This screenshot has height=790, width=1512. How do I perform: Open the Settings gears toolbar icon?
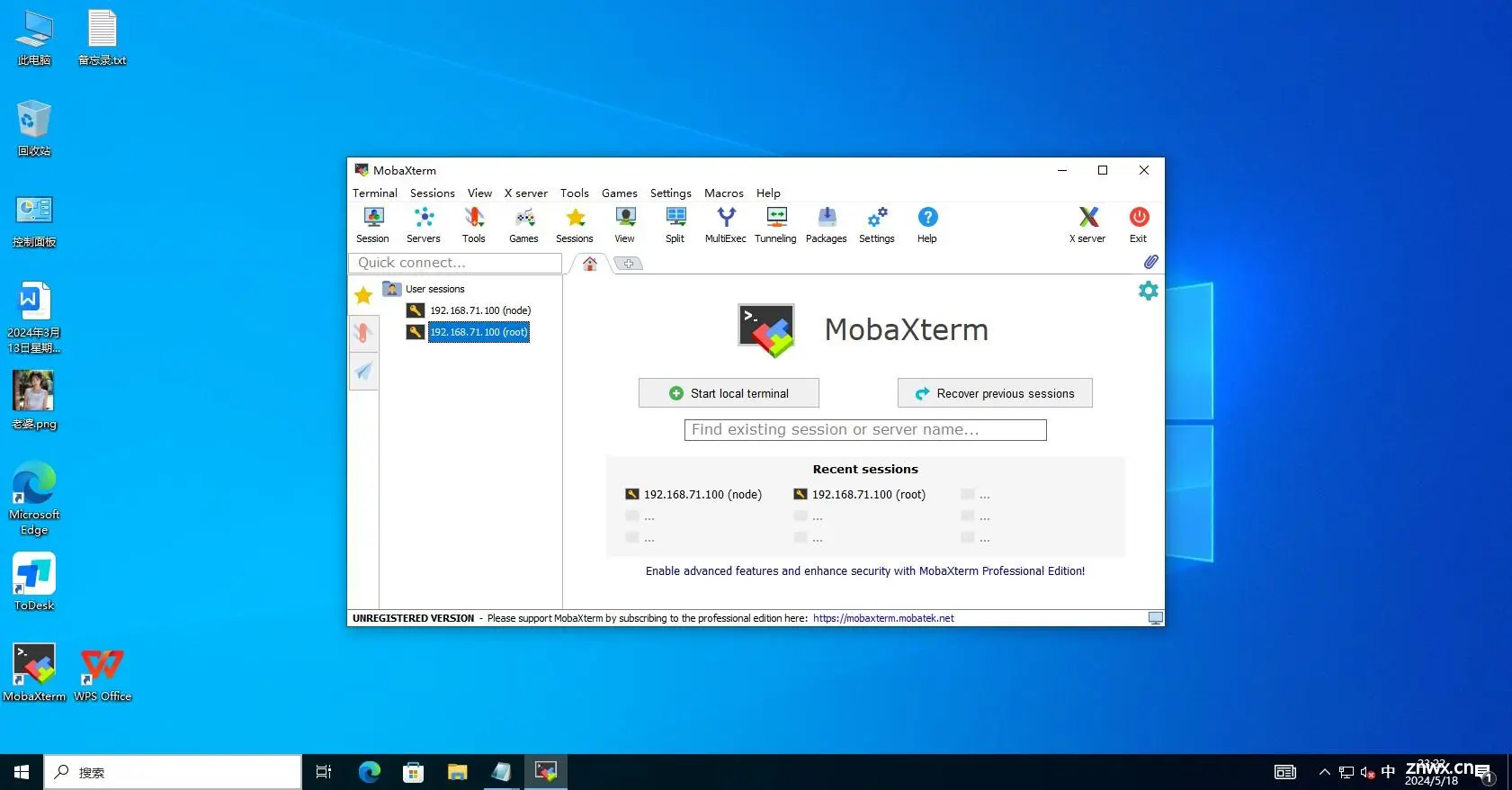[x=877, y=225]
